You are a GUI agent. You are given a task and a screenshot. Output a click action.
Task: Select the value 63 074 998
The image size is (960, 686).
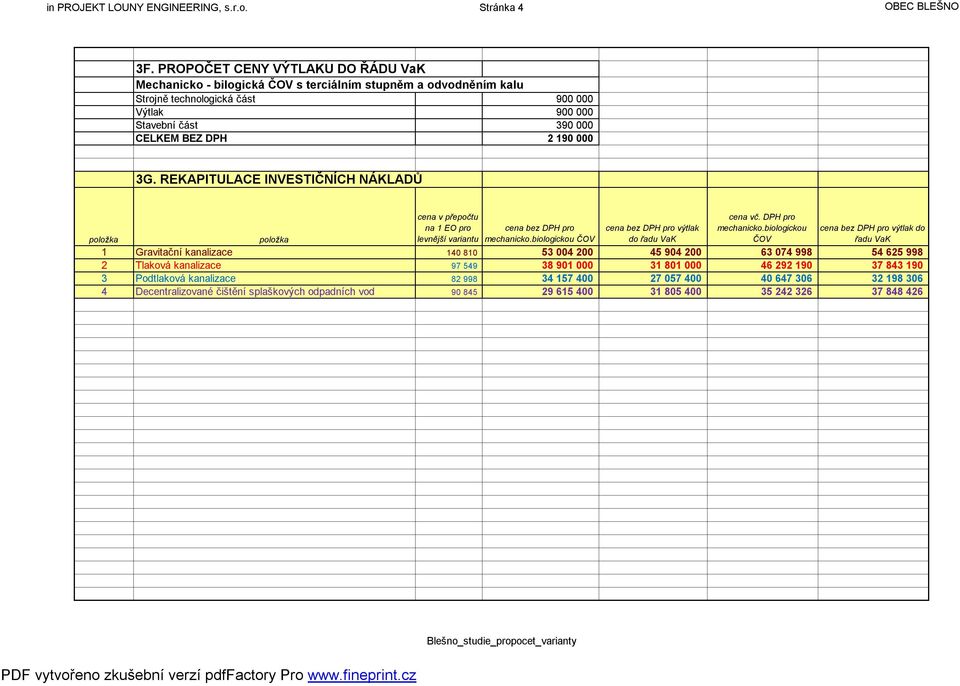[x=786, y=252]
